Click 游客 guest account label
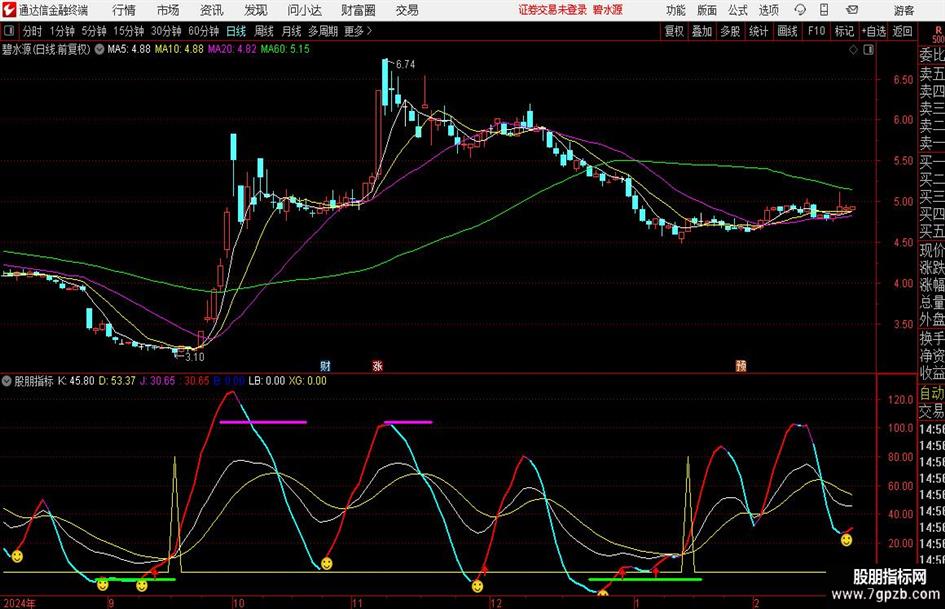This screenshot has width=945, height=609. coord(903,10)
